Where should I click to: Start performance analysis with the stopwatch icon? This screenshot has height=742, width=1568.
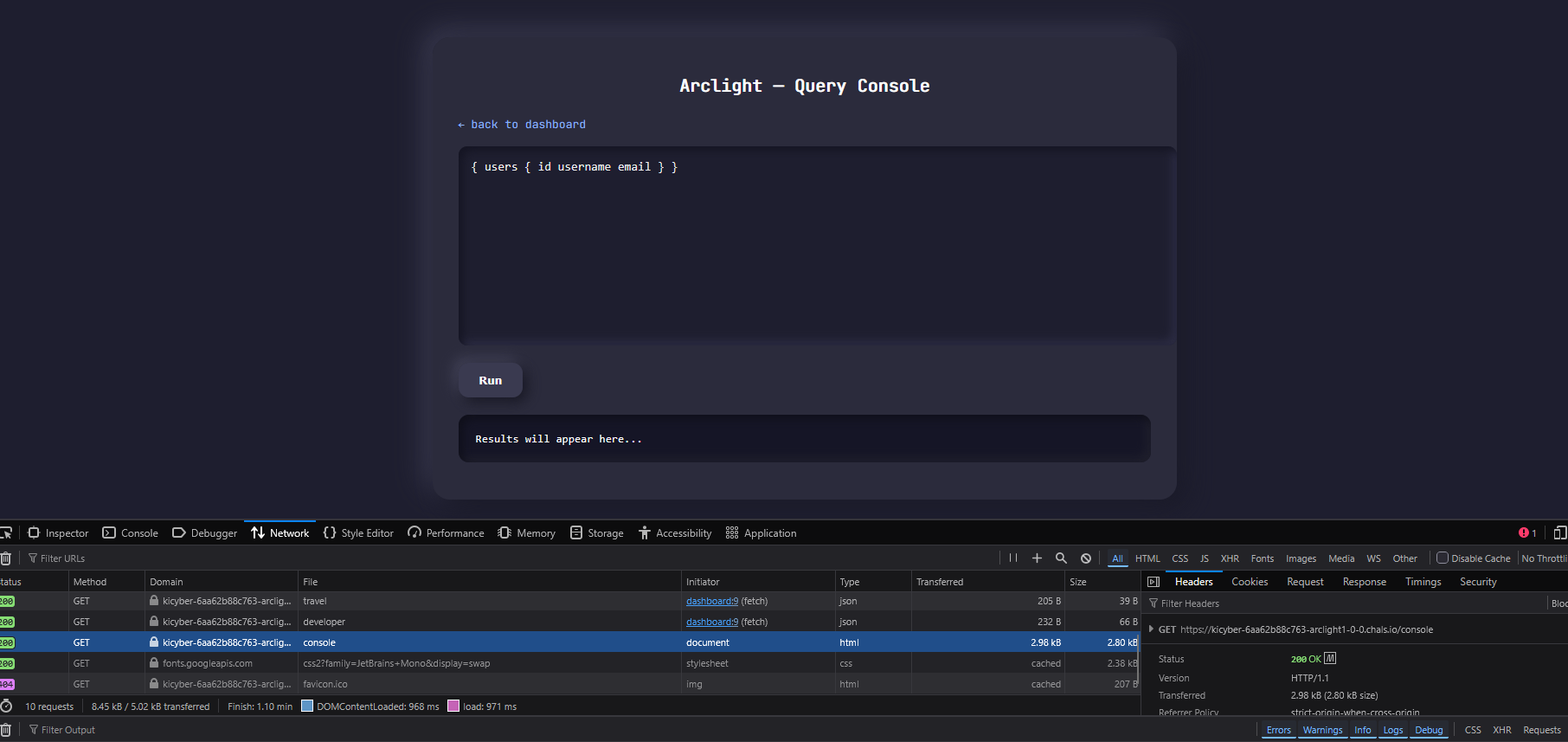click(x=6, y=707)
